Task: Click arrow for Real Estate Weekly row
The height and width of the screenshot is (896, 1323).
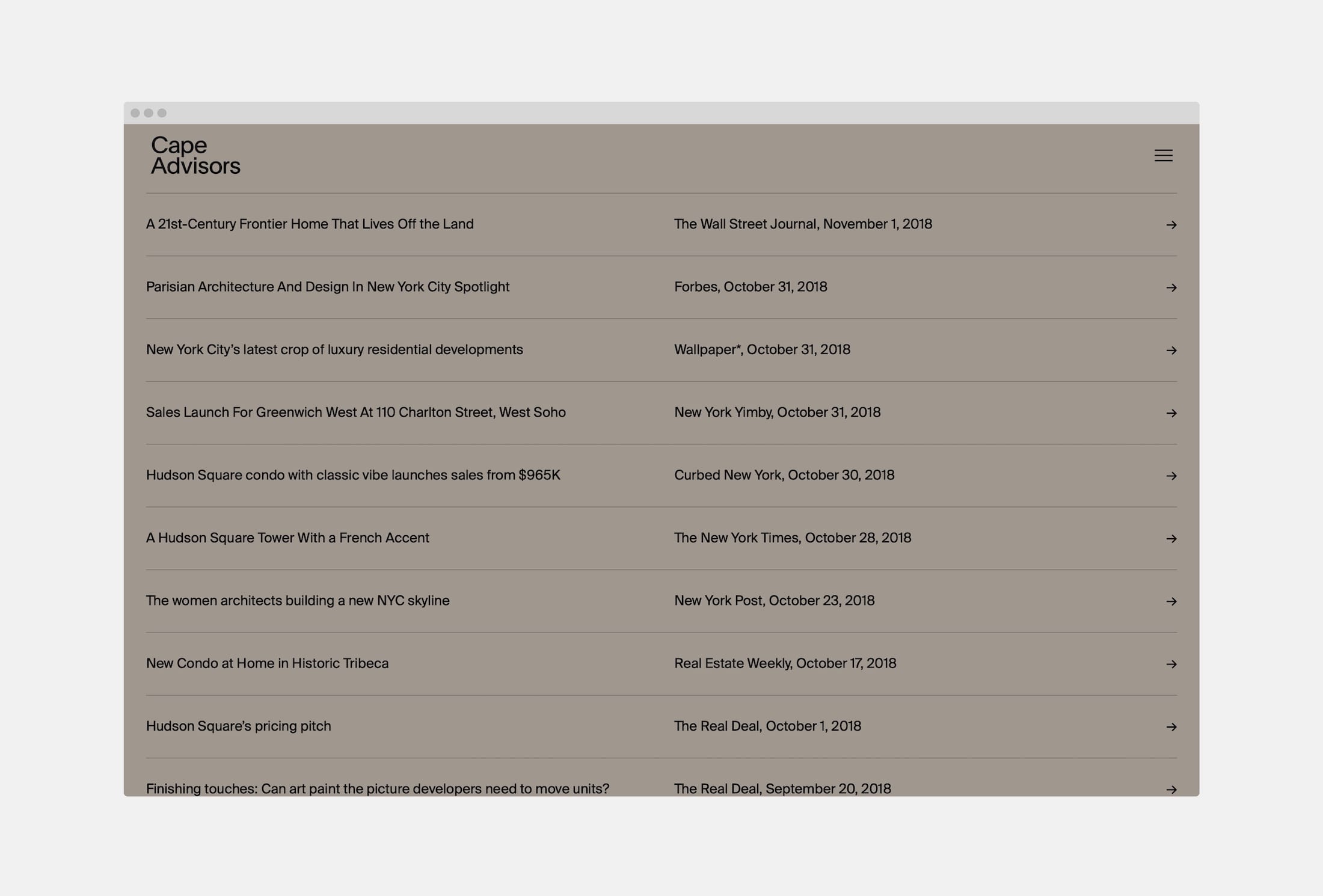Action: [x=1171, y=664]
